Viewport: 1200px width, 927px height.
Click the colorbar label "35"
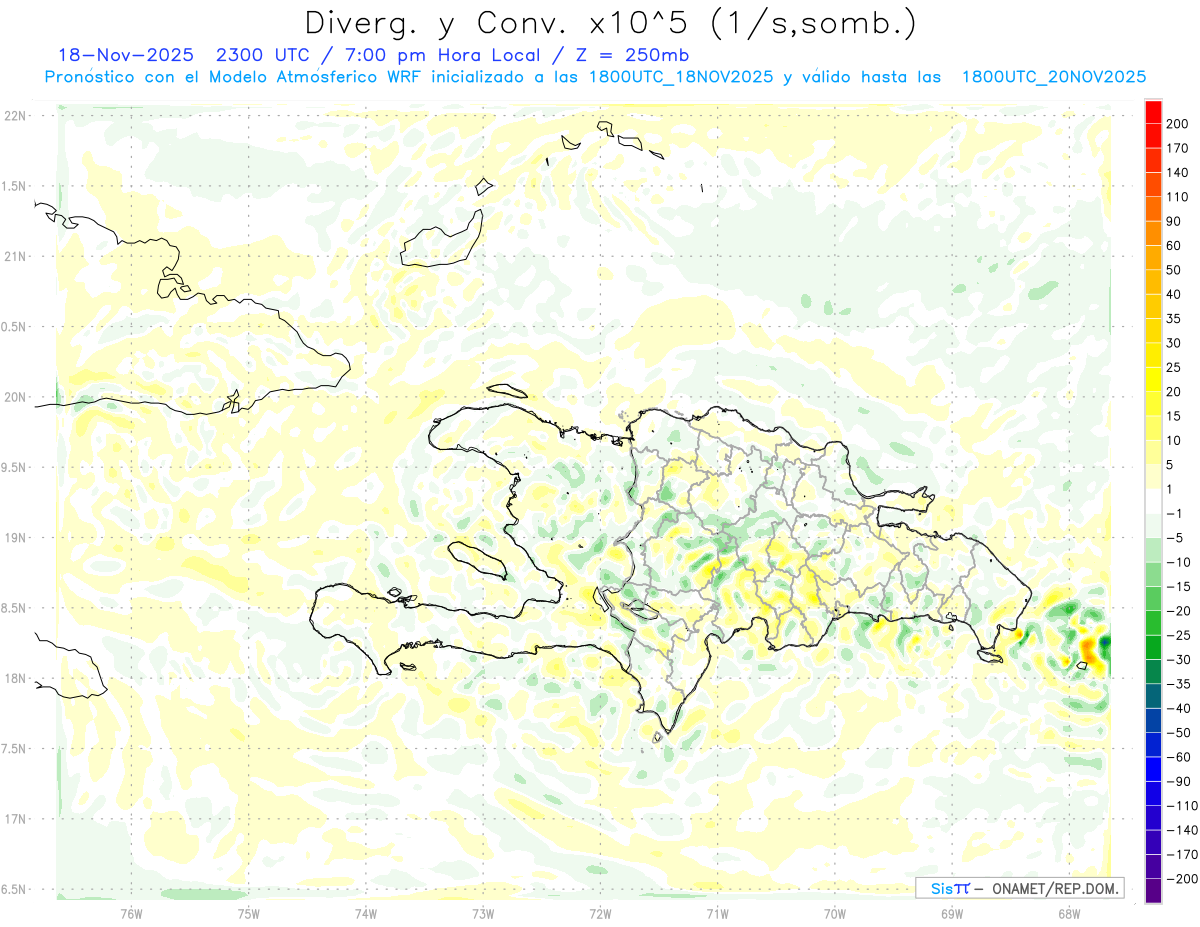point(1175,319)
